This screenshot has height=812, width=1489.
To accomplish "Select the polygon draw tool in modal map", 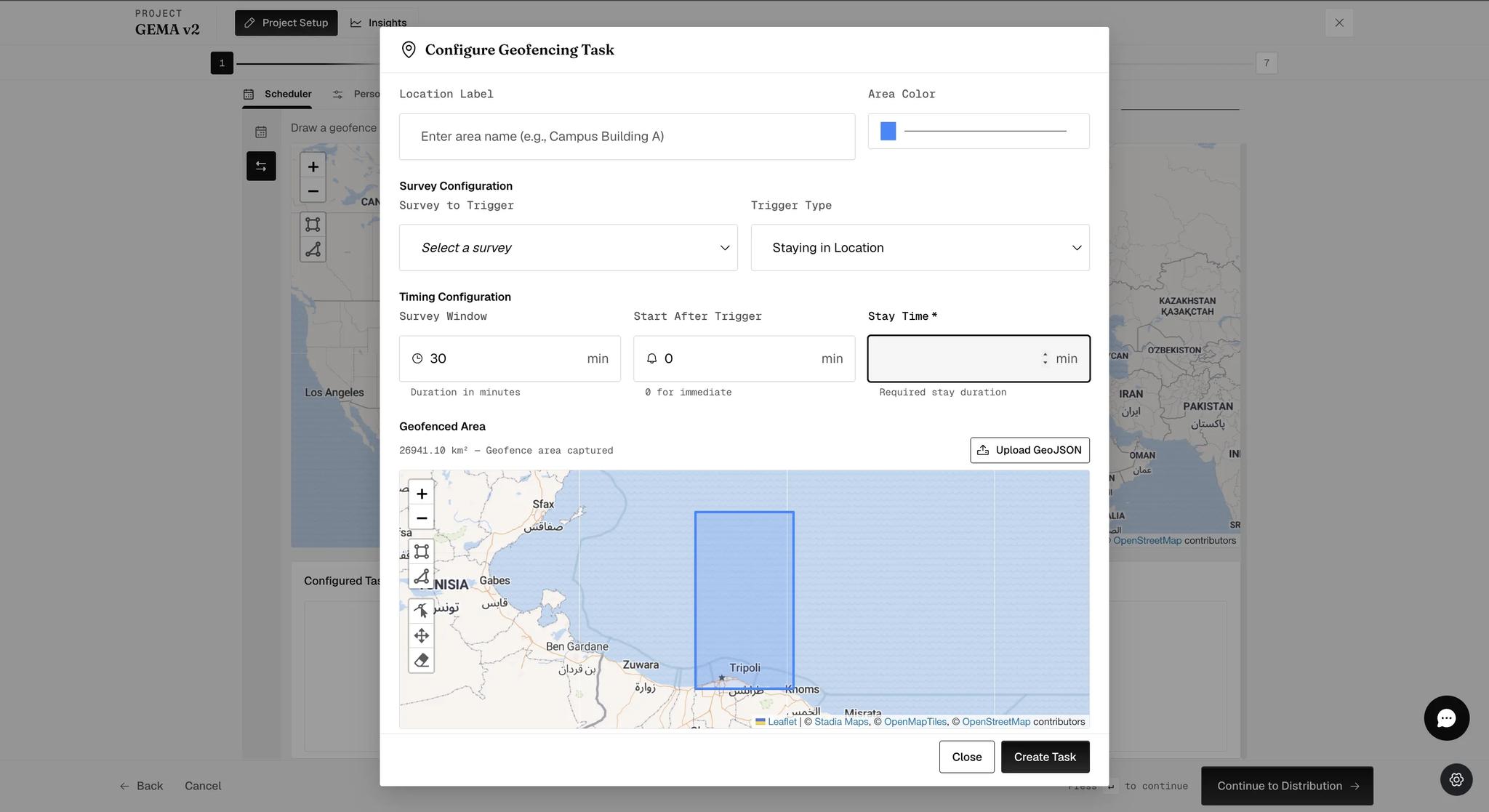I will (x=422, y=576).
